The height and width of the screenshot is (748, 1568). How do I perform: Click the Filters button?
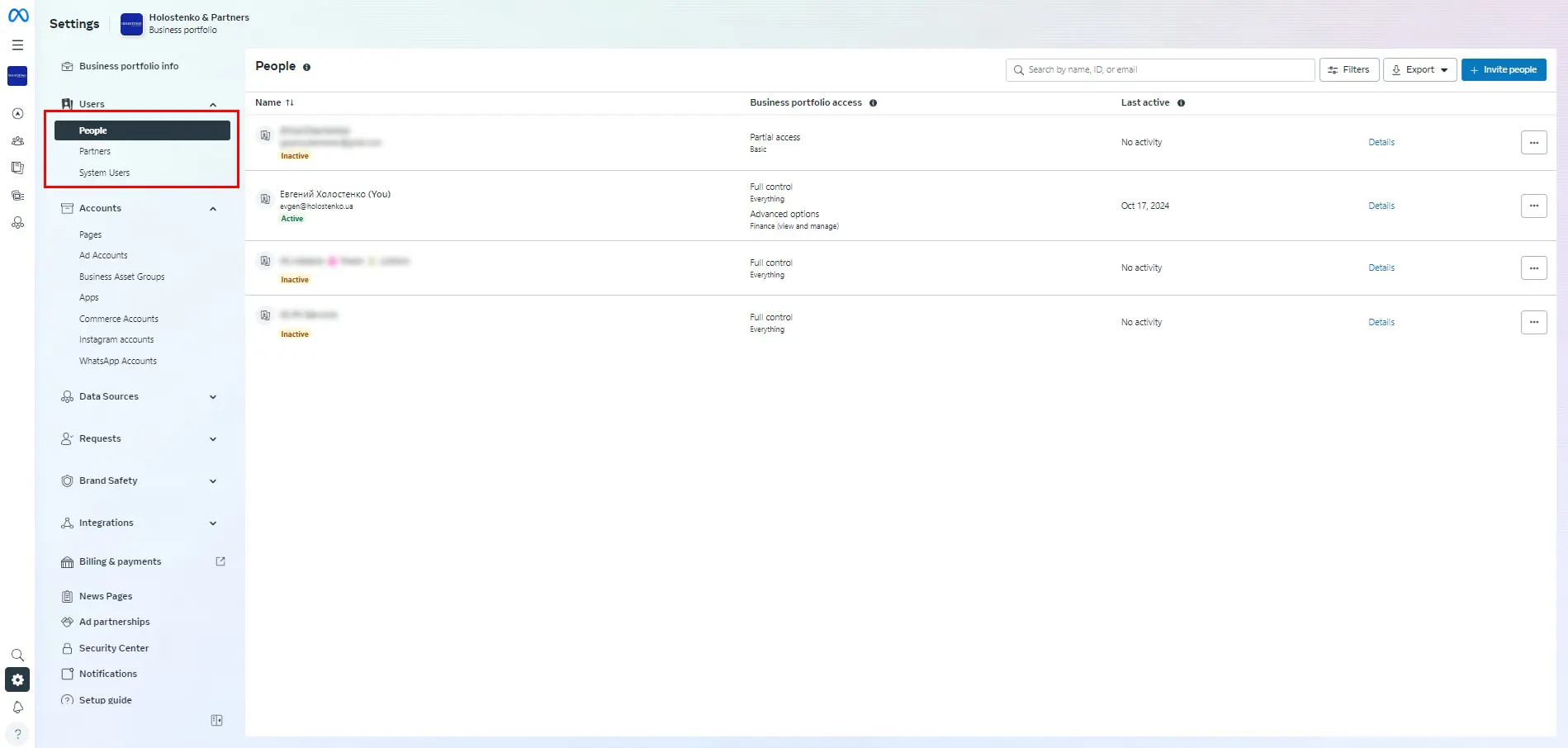1348,70
